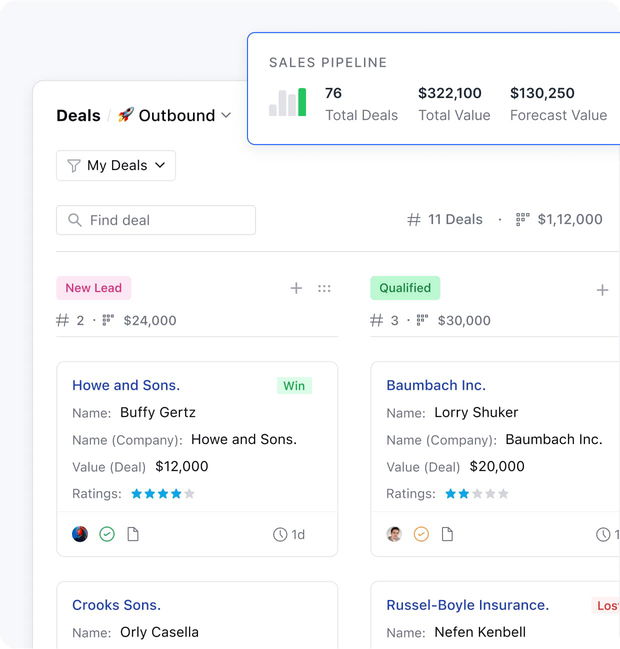Toggle green check status on Howe and Sons card
Screen dimensions: 620x649
107,534
